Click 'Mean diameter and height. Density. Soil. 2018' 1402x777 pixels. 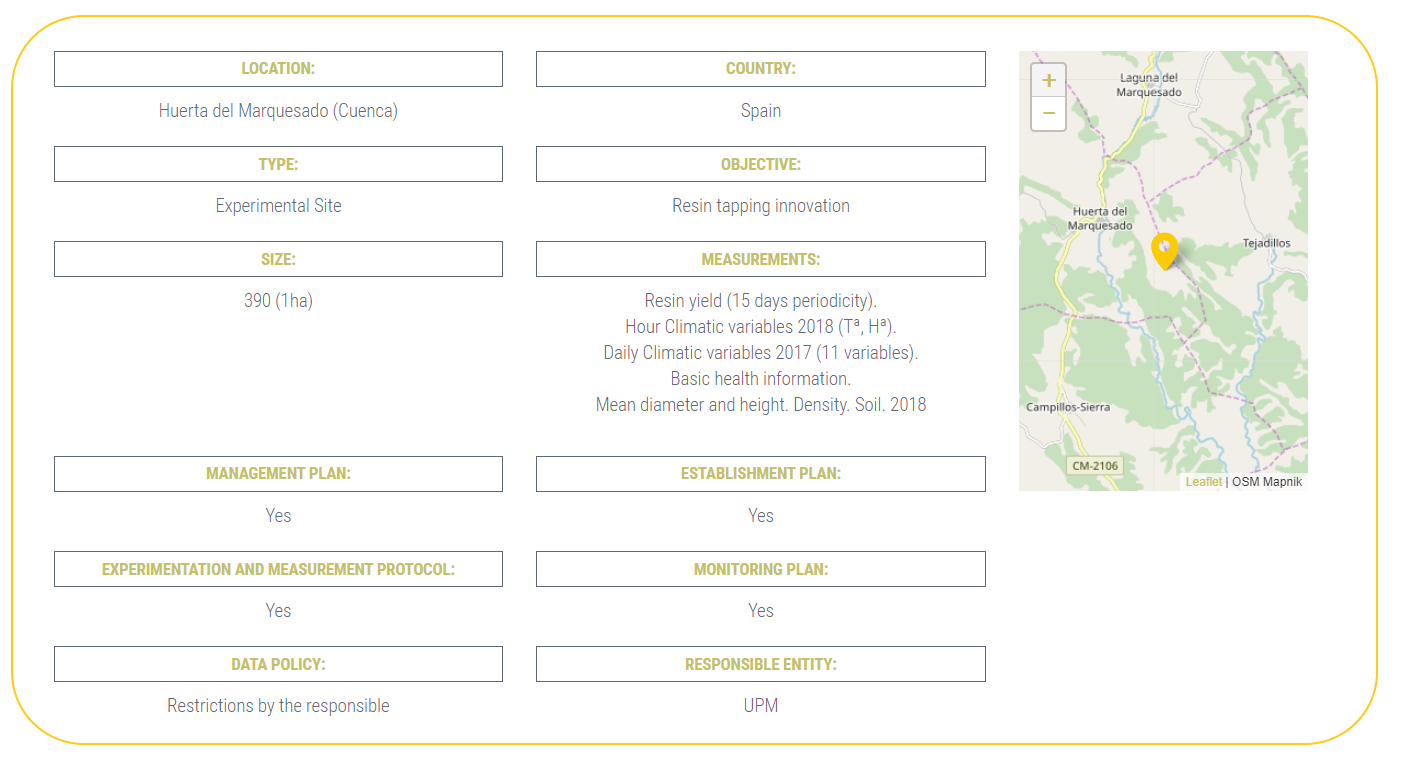click(761, 405)
